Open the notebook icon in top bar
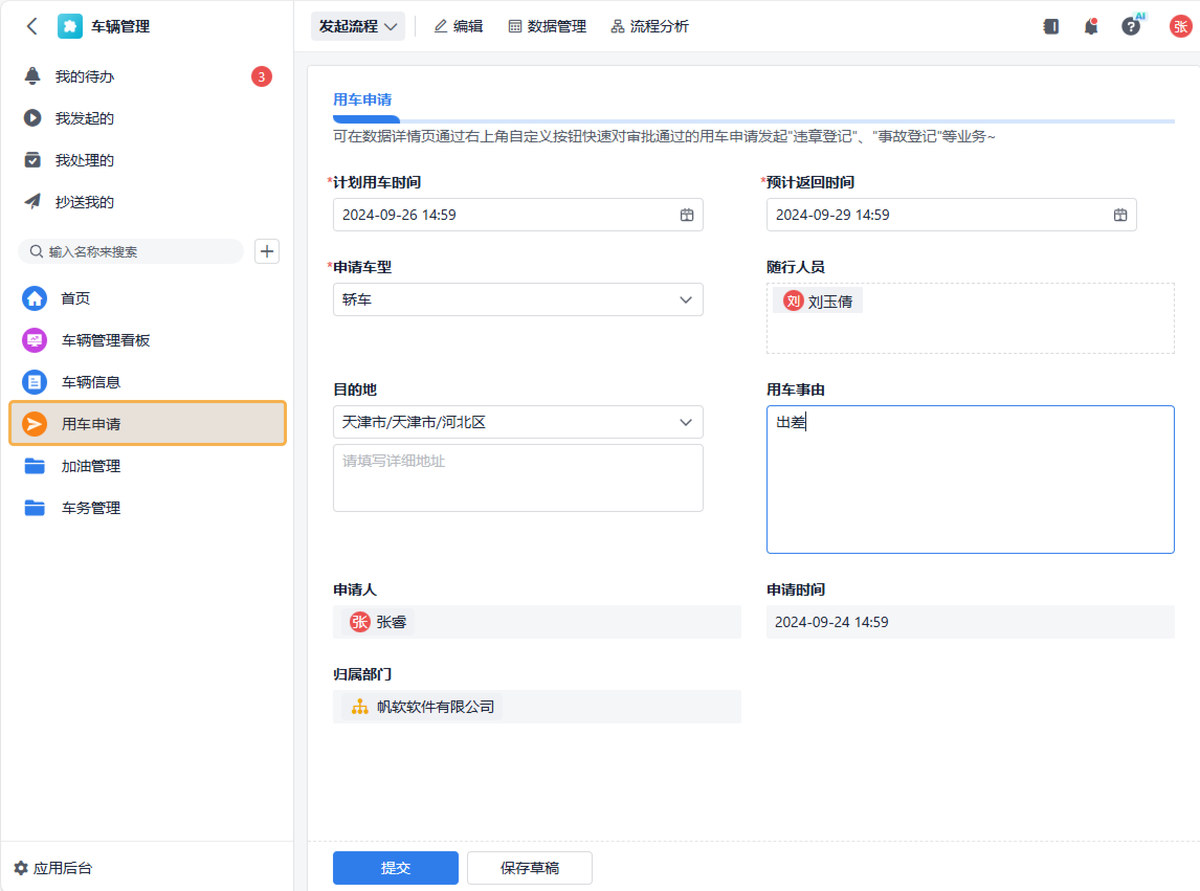This screenshot has width=1200, height=891. pos(1051,27)
